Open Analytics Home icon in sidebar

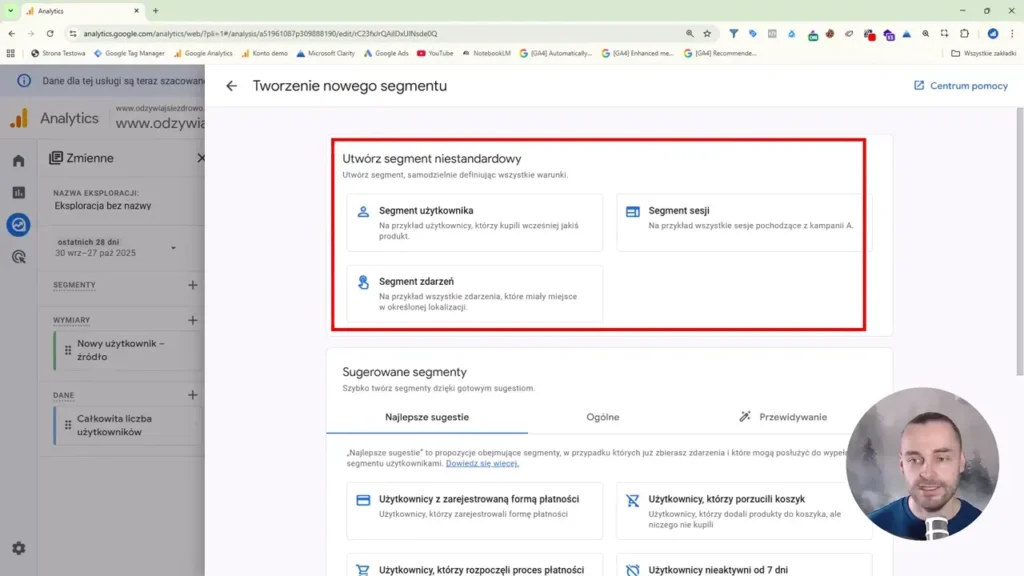point(18,161)
